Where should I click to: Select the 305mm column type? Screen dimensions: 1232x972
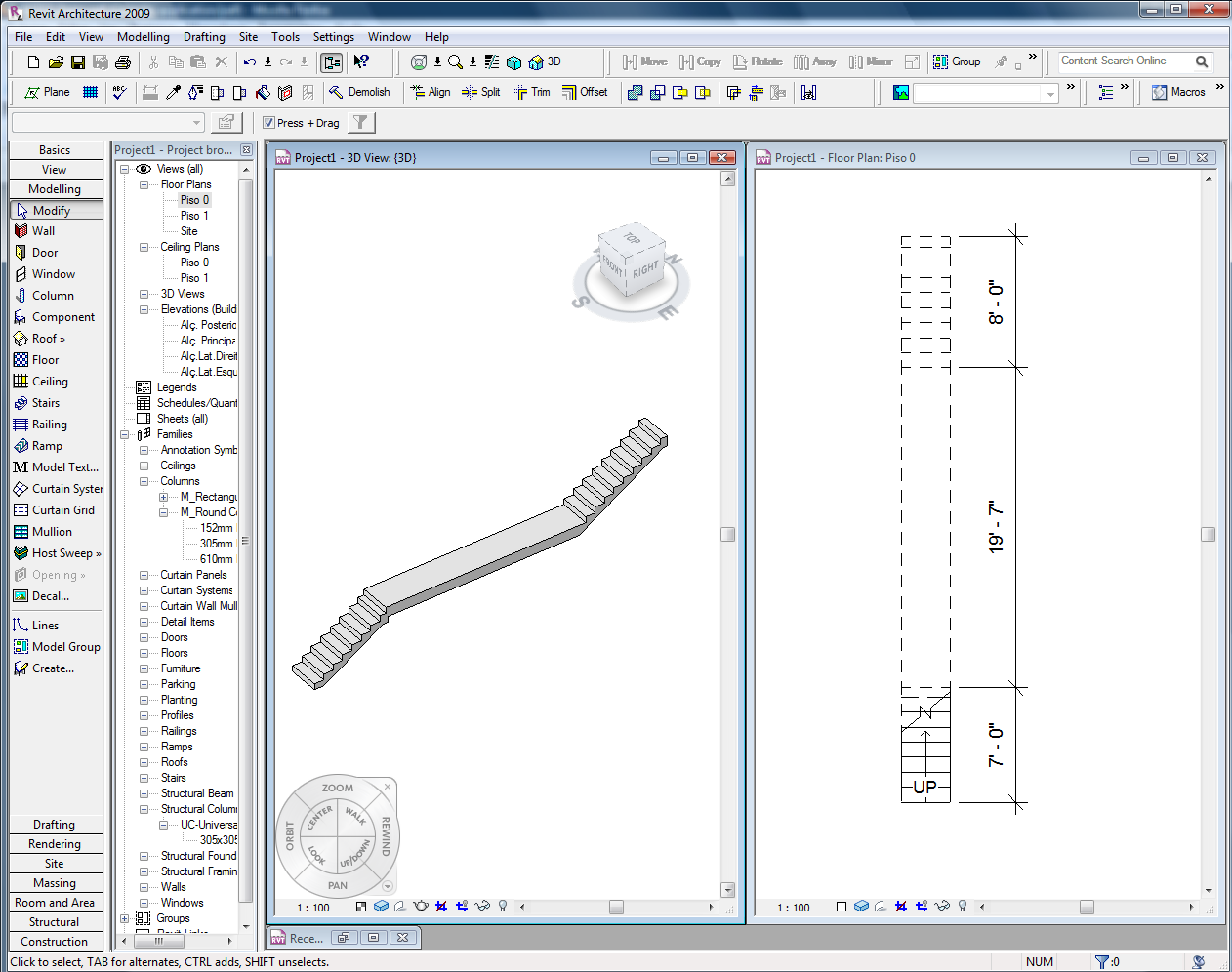pos(216,544)
